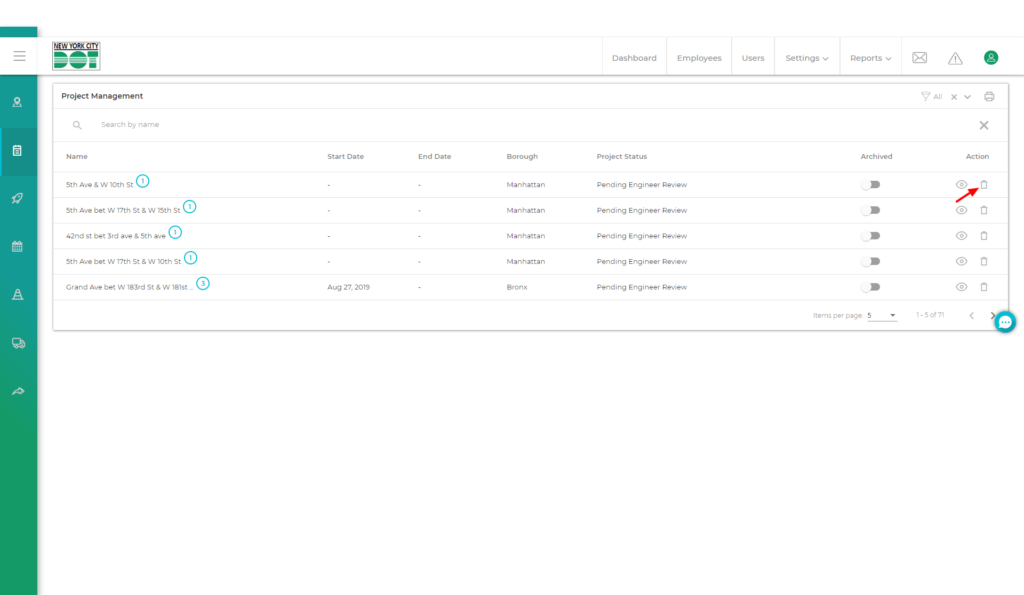Click the traffic cone sidebar icon
1024x595 pixels.
[18, 294]
